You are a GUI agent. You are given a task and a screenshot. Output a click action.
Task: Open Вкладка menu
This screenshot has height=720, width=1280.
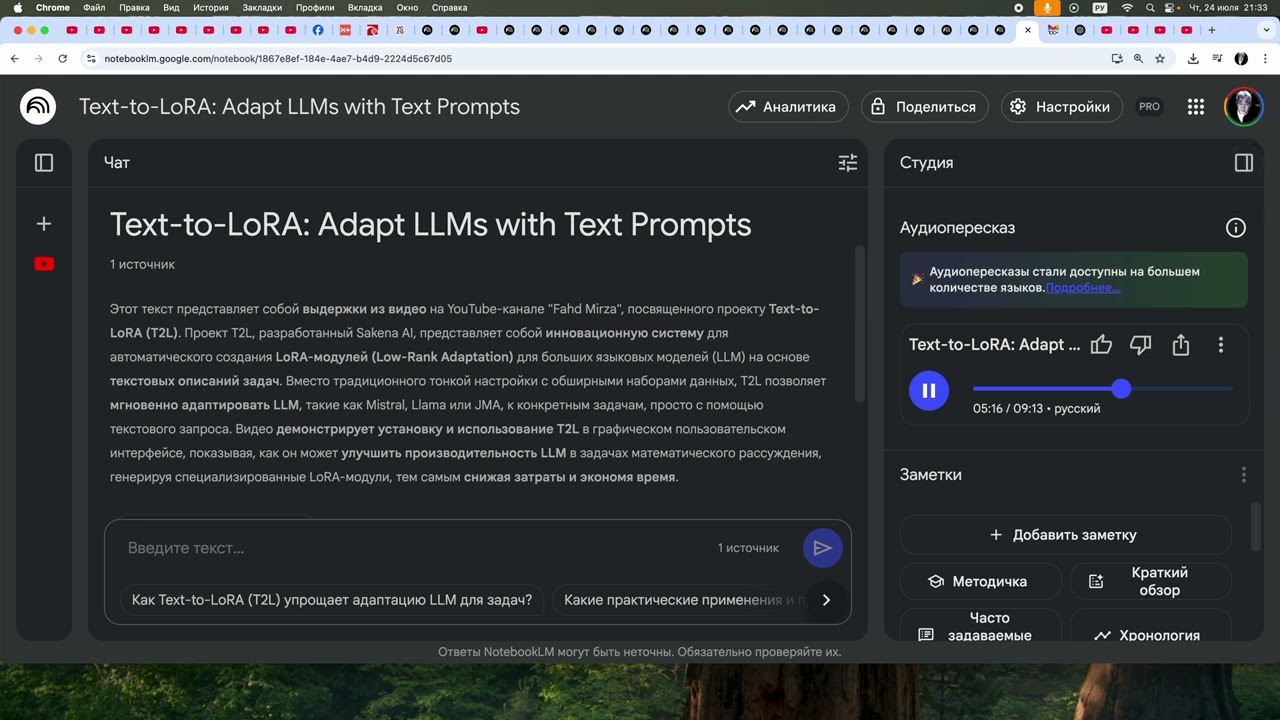click(365, 7)
